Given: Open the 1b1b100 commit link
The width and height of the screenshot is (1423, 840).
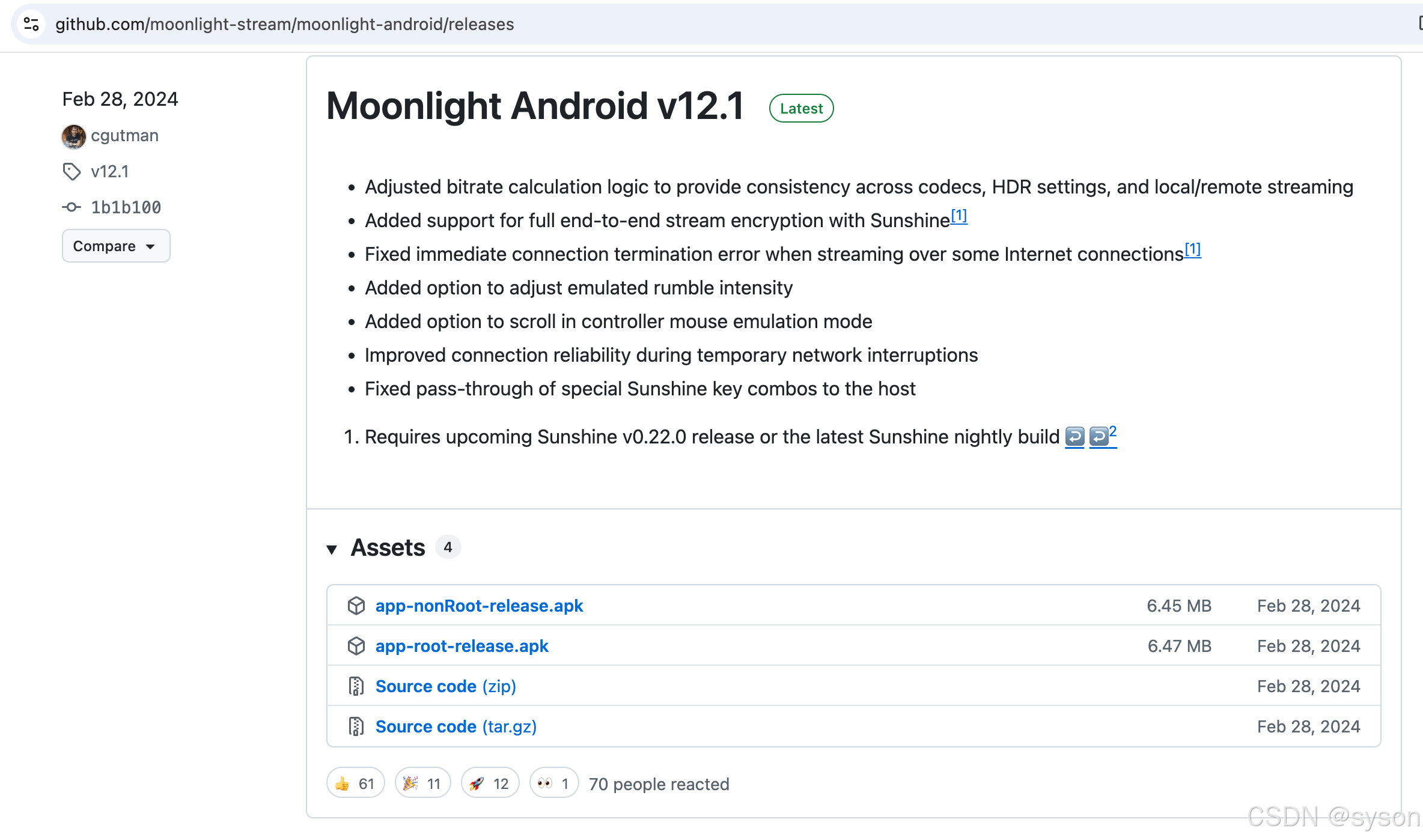Looking at the screenshot, I should coord(125,207).
